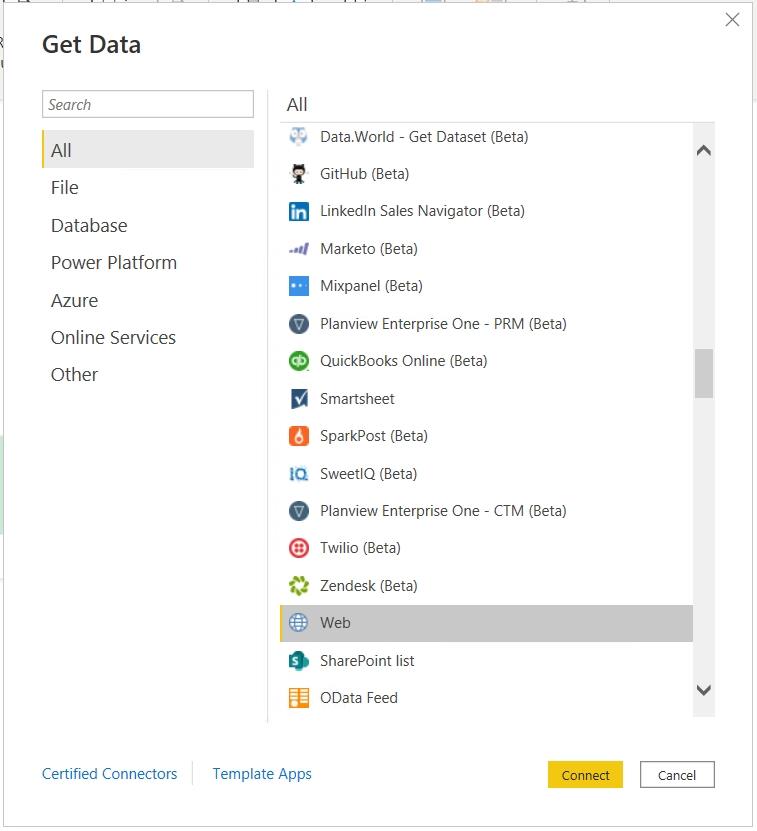Click the connector list scrollbar thumb
This screenshot has width=757, height=831.
[703, 374]
